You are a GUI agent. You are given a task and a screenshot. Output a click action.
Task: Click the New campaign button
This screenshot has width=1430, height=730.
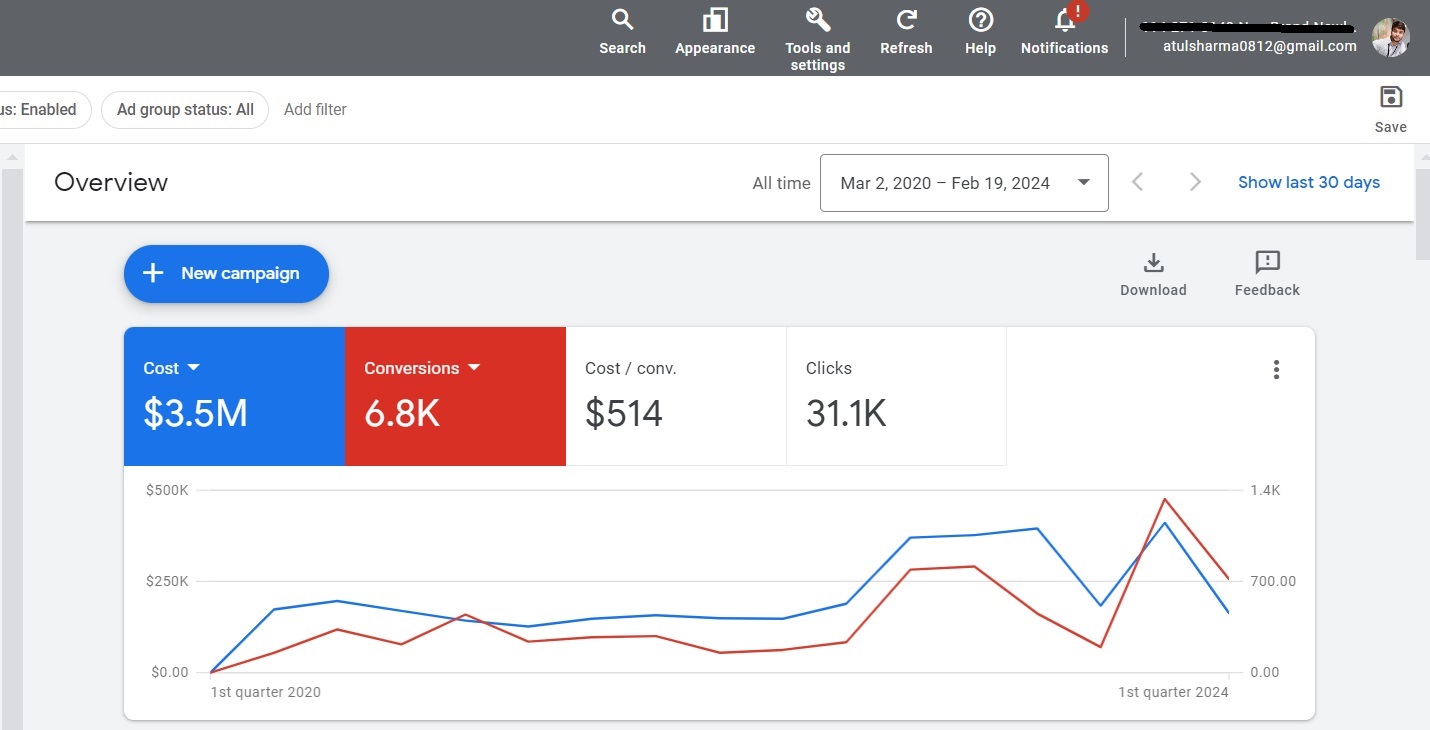(226, 273)
